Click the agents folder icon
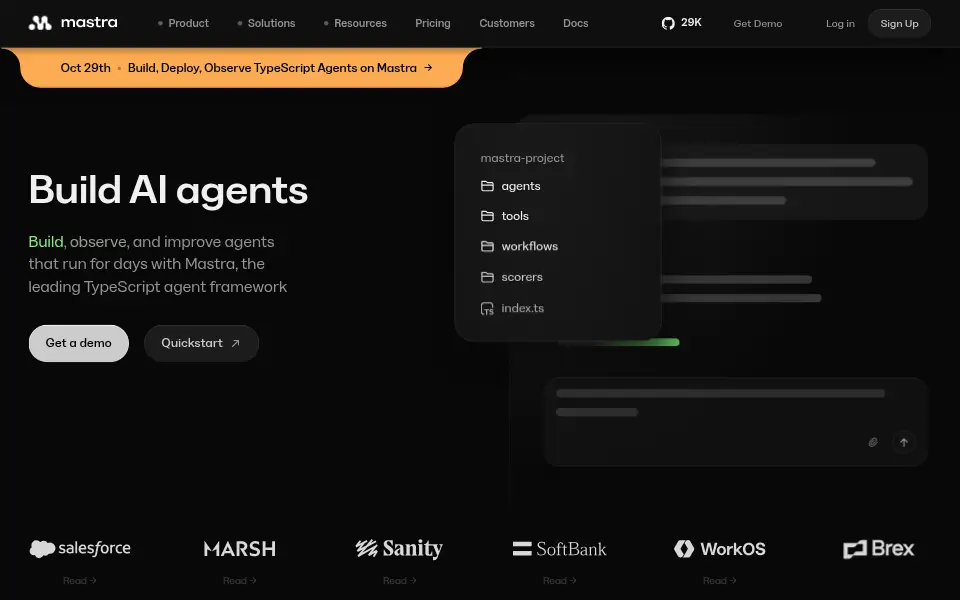This screenshot has width=960, height=600. click(x=487, y=186)
